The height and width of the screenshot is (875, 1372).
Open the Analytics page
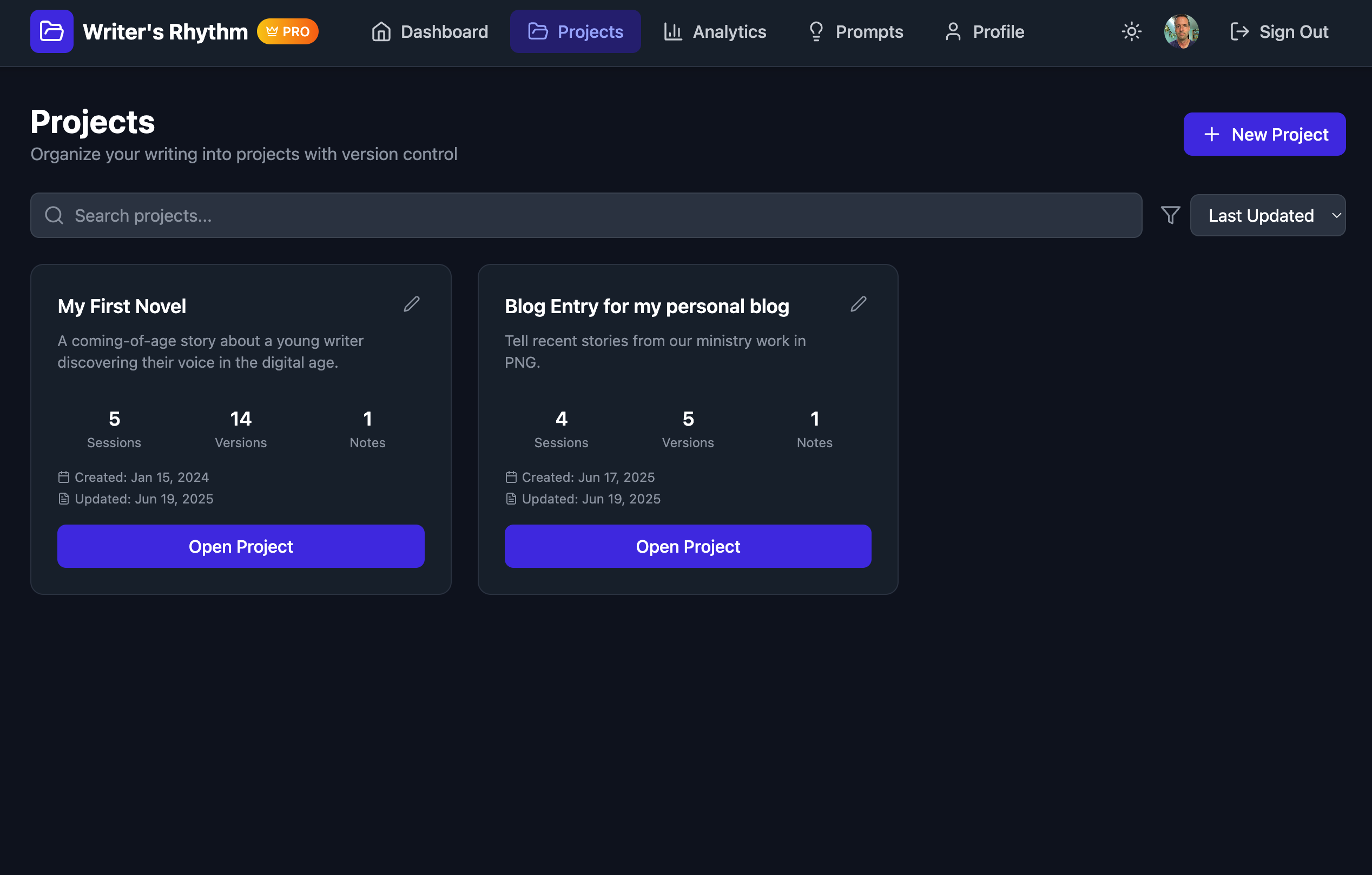pos(715,31)
